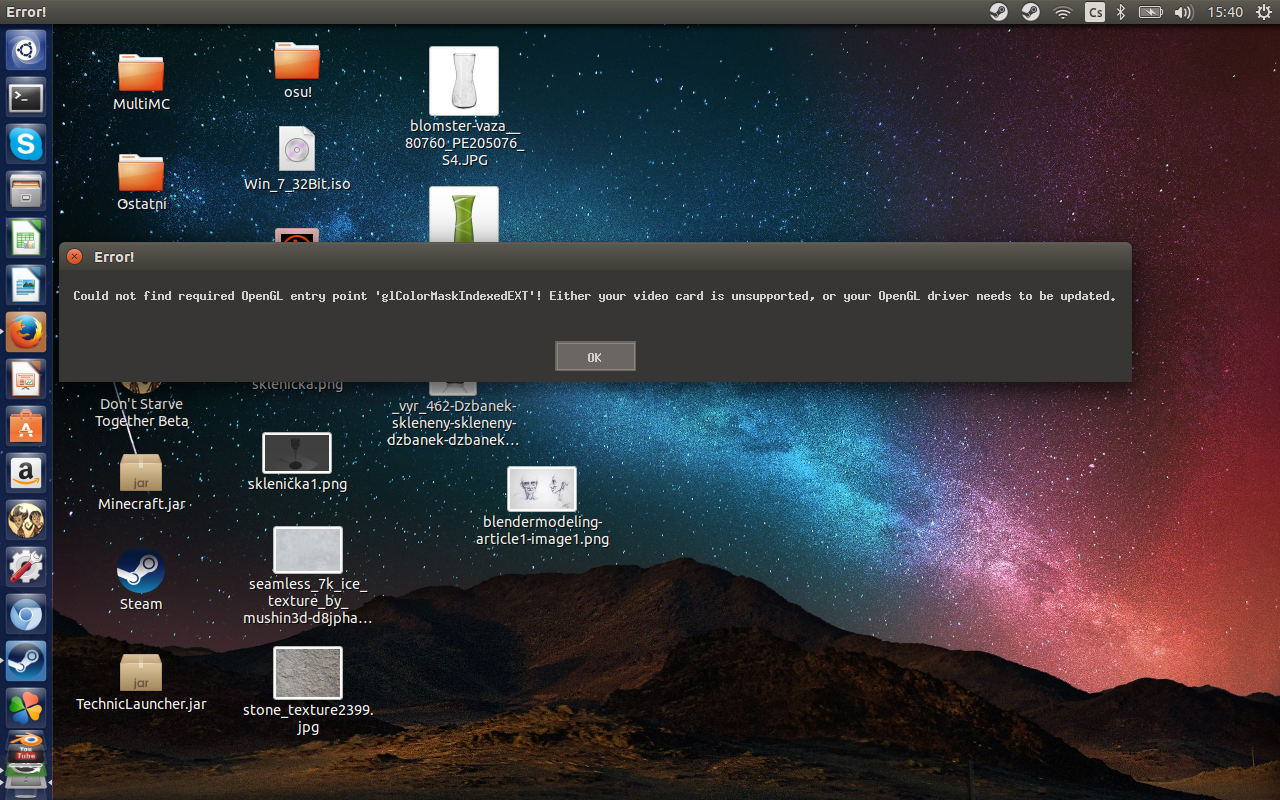
Task: Click the Amazon launcher icon
Action: [26, 473]
